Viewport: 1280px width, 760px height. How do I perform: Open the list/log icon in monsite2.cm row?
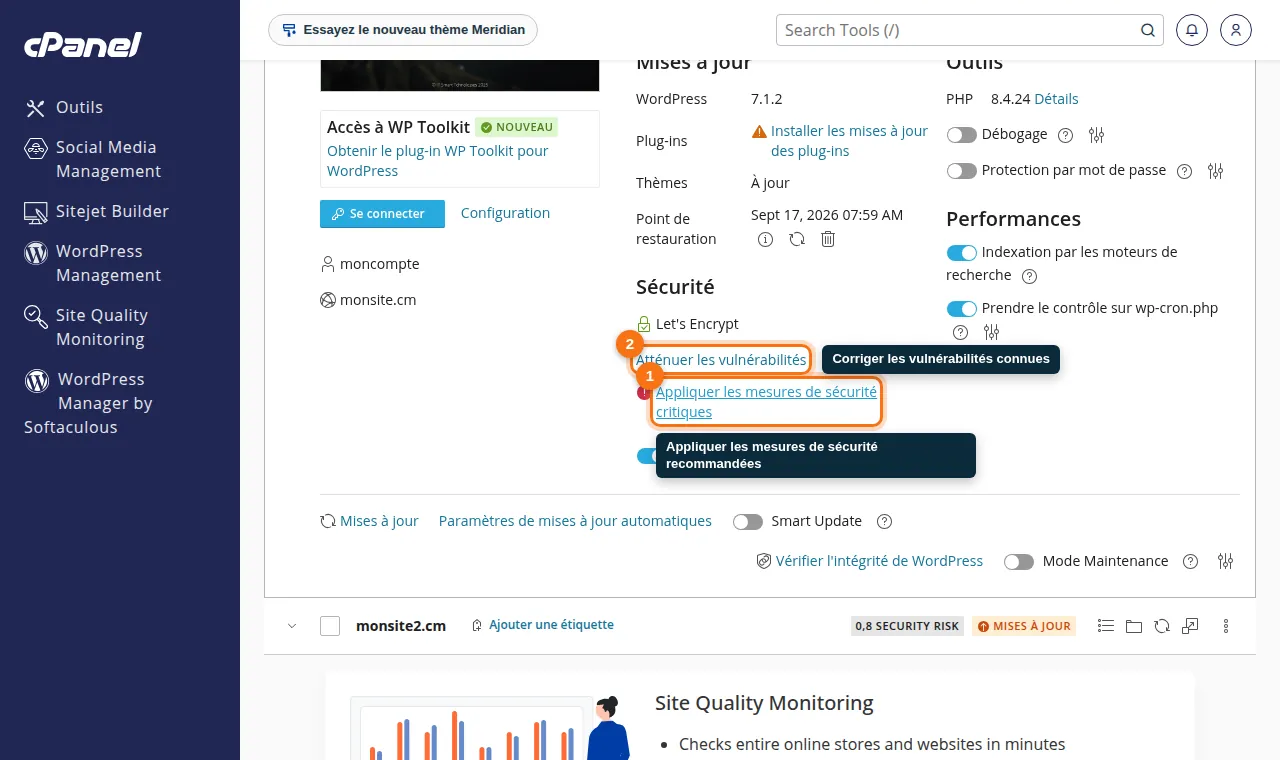1105,626
